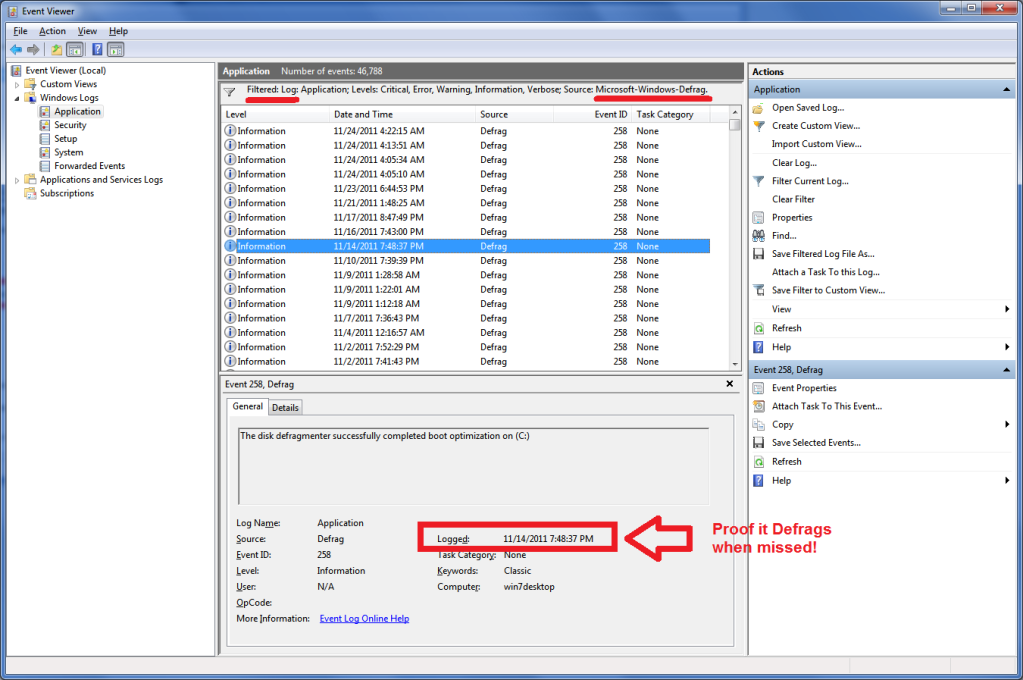This screenshot has height=680, width=1023.
Task: Toggle the Show/Hide console tree icon
Action: pyautogui.click(x=75, y=49)
